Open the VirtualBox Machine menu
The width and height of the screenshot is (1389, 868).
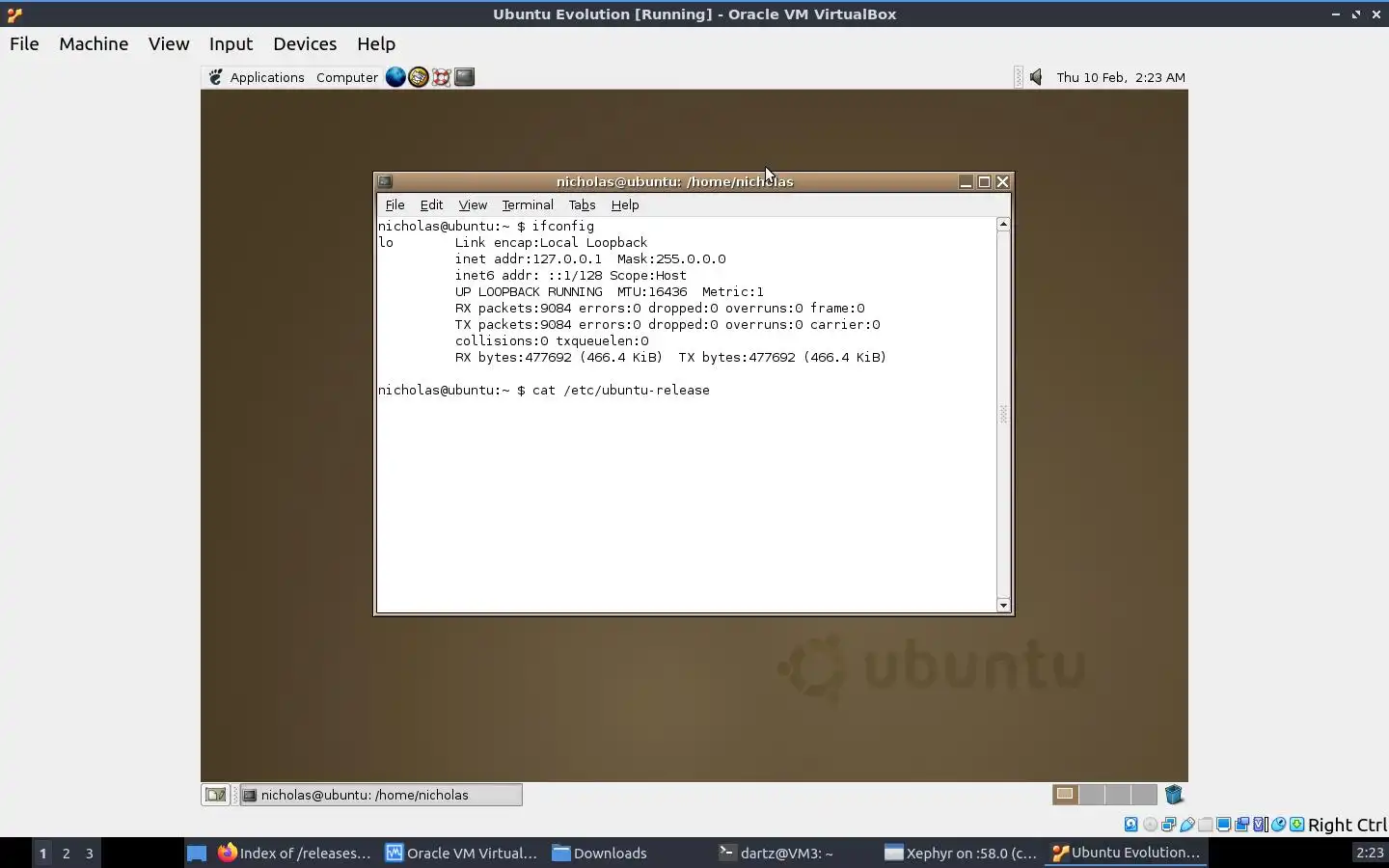pyautogui.click(x=94, y=43)
